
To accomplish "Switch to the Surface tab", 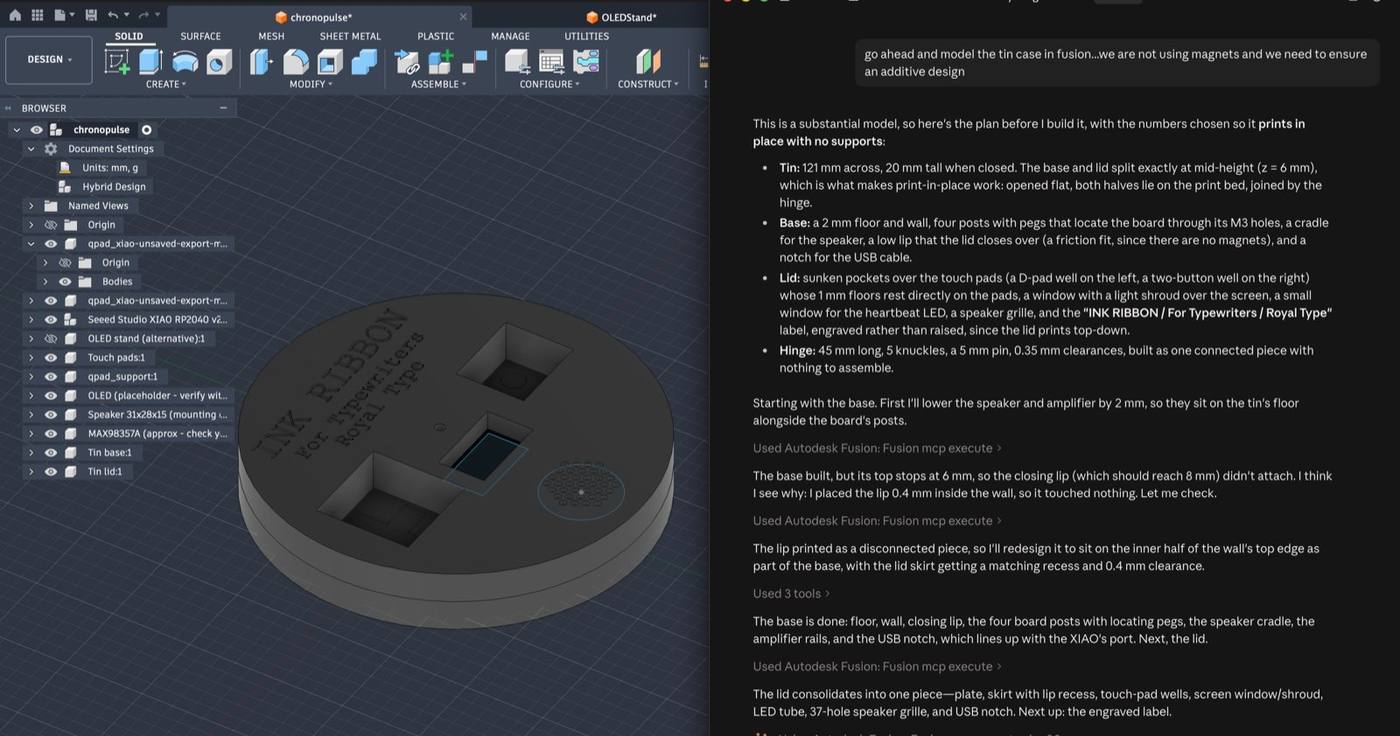I will coord(200,36).
